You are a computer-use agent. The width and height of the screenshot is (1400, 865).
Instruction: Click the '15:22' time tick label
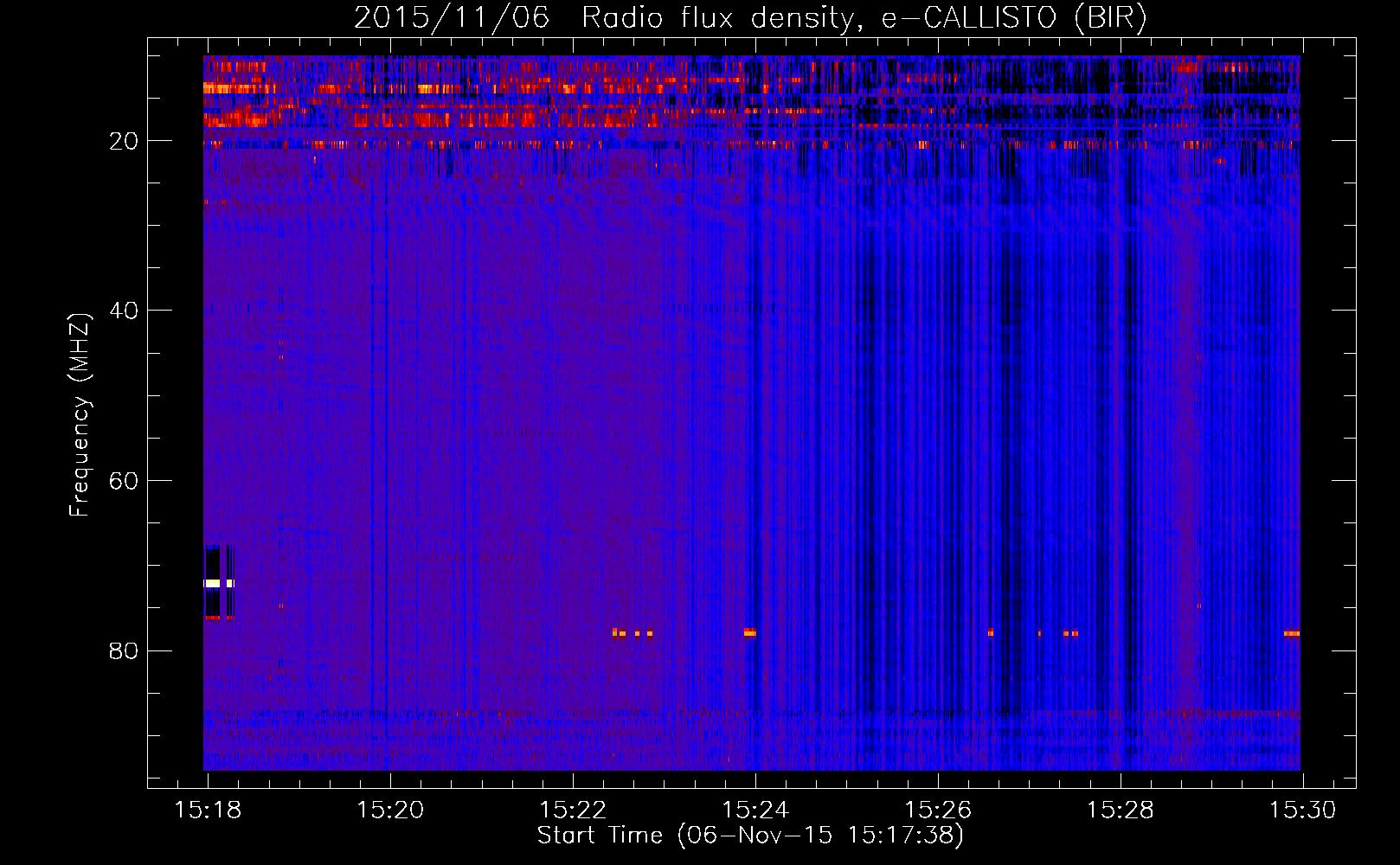[573, 811]
